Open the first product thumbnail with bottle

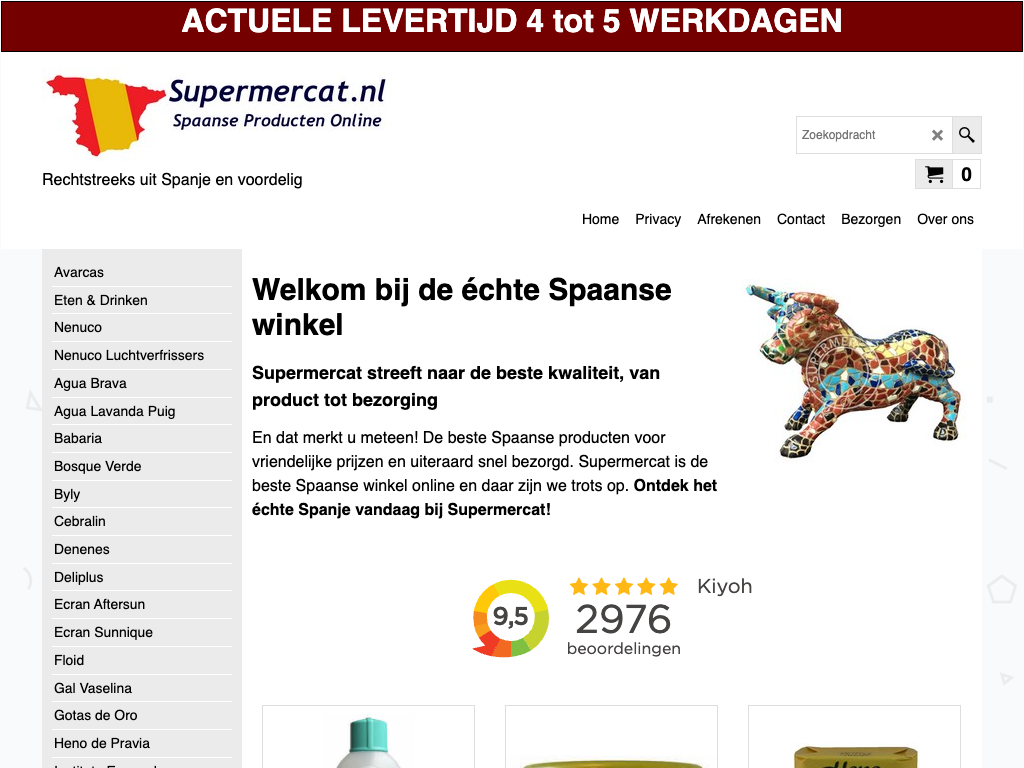click(368, 737)
